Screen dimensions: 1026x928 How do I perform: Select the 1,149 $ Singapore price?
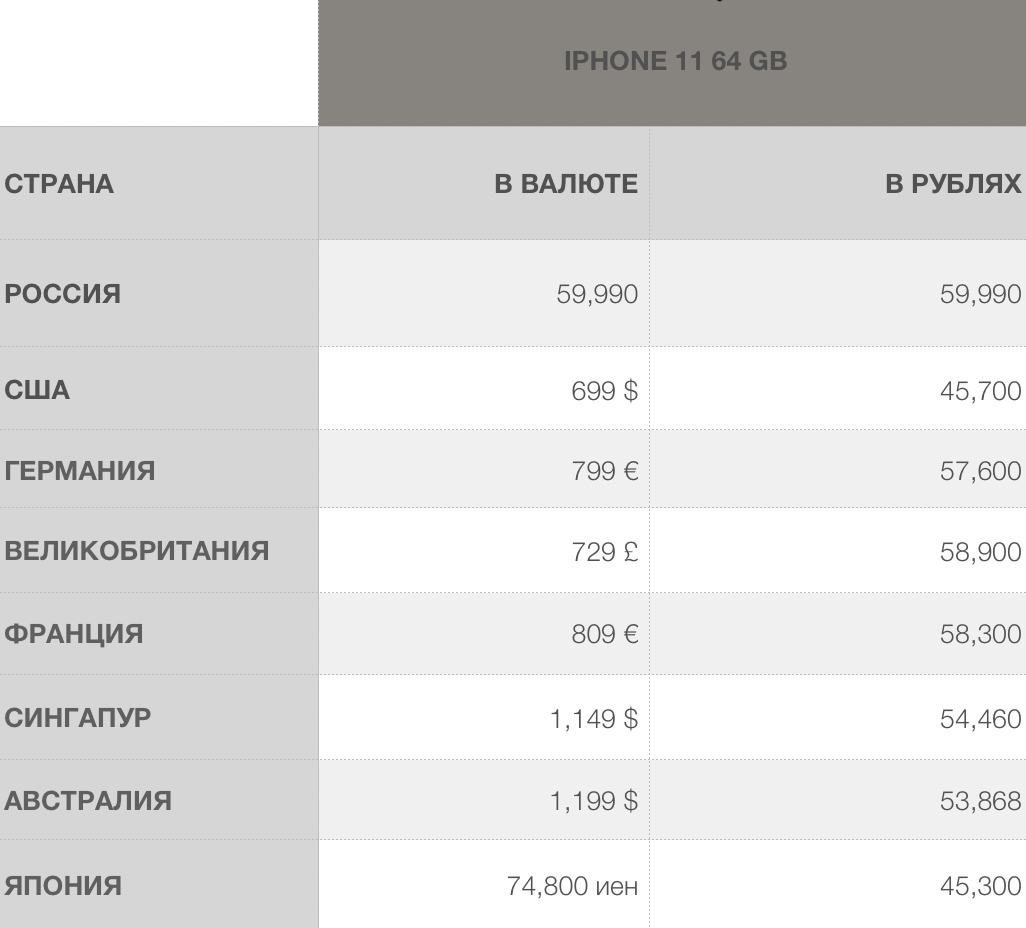593,718
